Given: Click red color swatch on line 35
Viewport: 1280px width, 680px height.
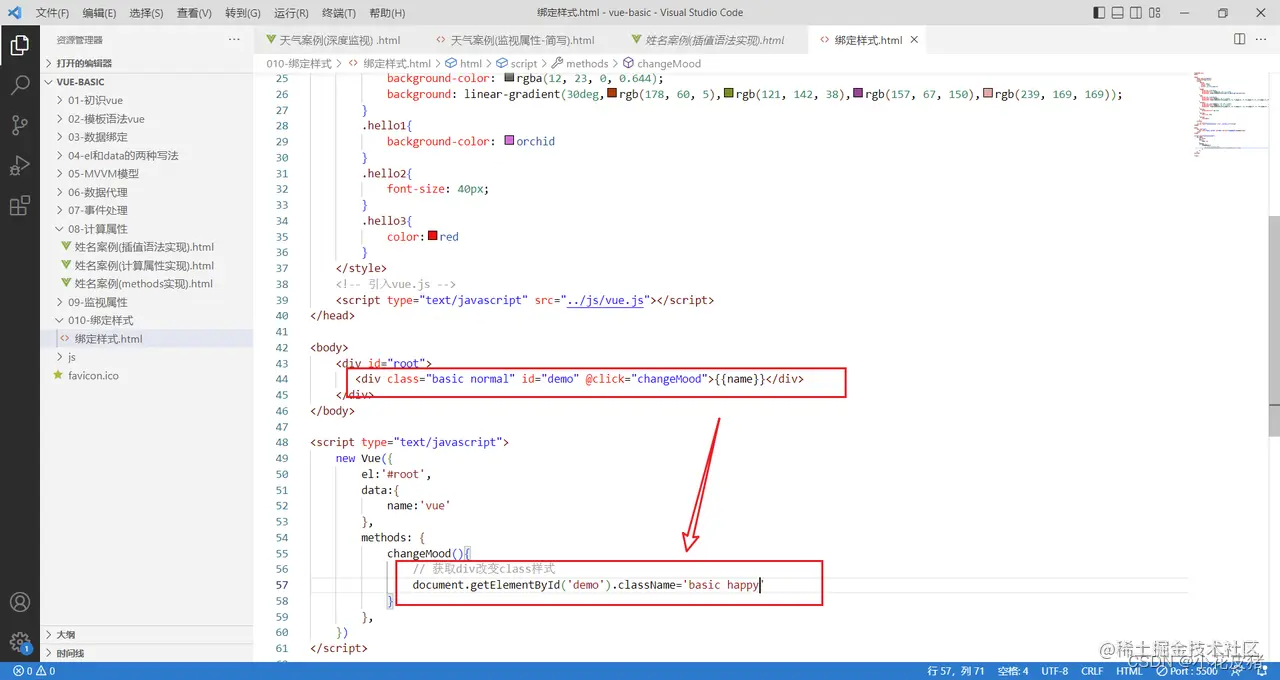Looking at the screenshot, I should [432, 236].
